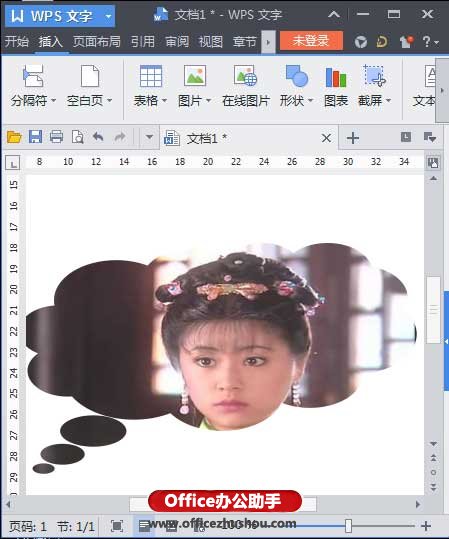The image size is (449, 539).
Task: Click the ruler tab stop selector
Action: 13,163
